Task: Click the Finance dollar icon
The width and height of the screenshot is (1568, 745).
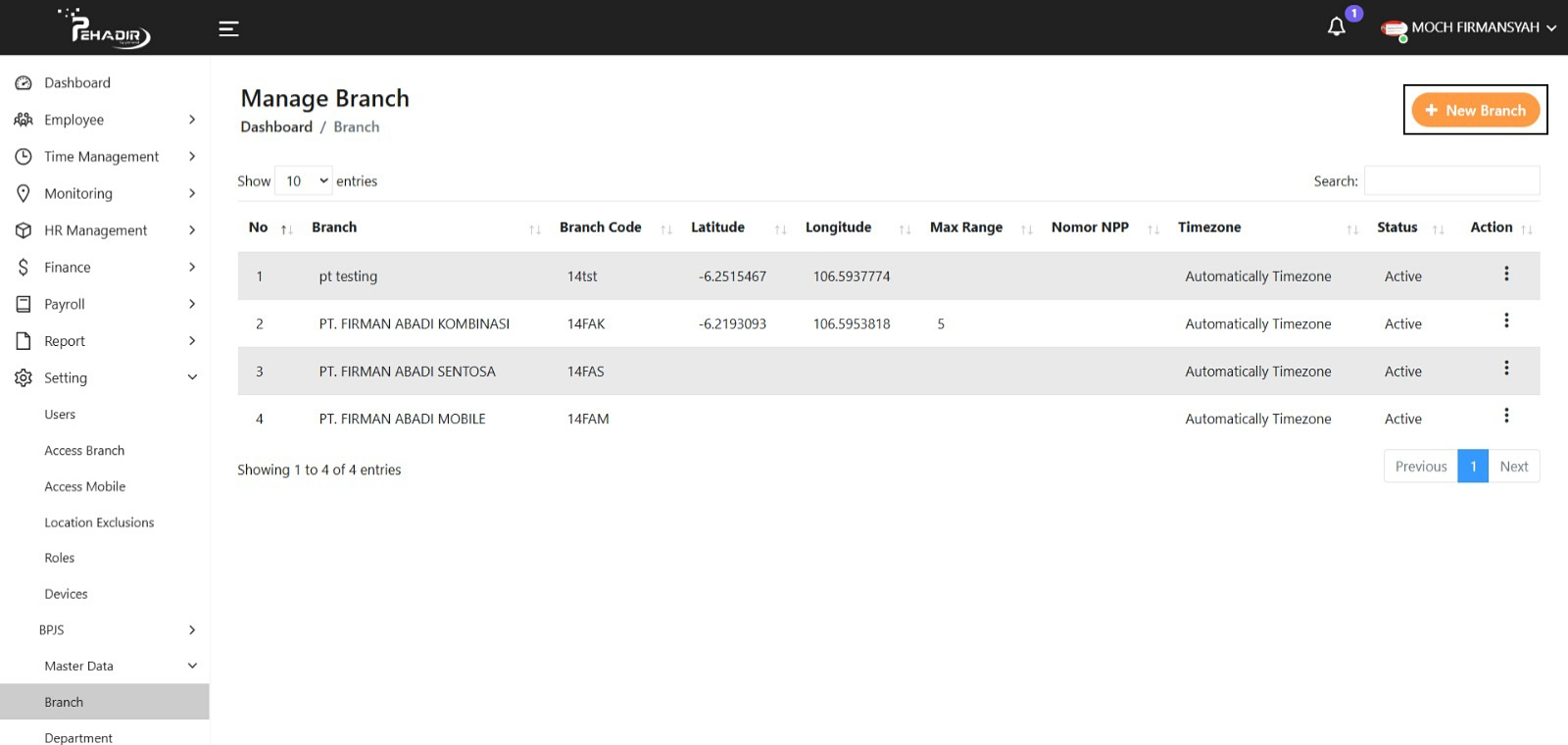Action: pyautogui.click(x=24, y=267)
